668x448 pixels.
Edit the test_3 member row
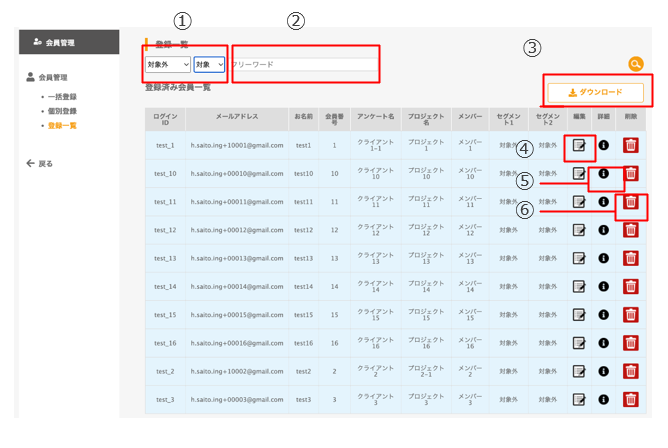click(579, 399)
